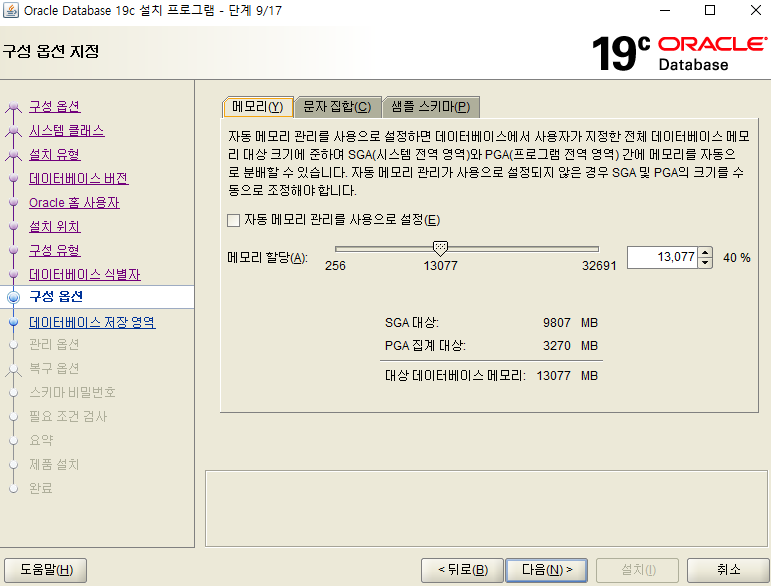
Task: Click the Java icon in the title bar
Action: pos(11,10)
